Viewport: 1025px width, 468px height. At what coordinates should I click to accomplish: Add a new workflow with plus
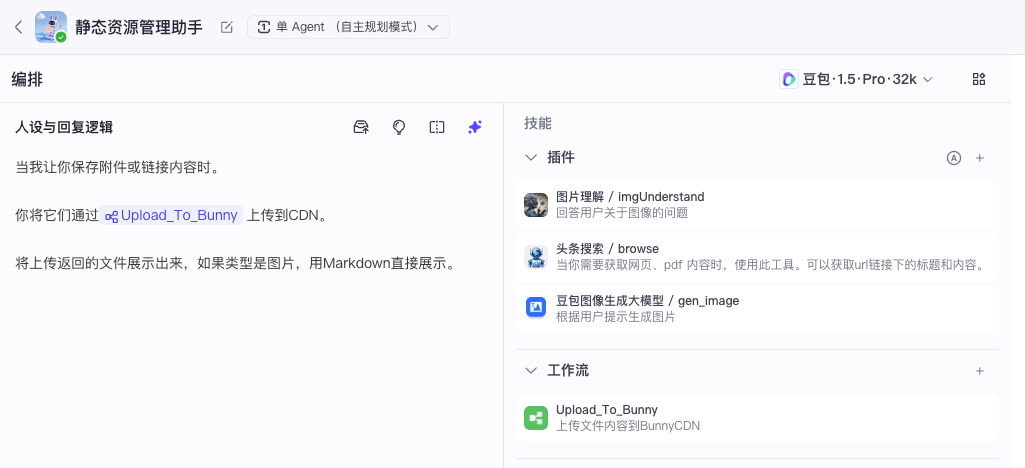tap(980, 371)
